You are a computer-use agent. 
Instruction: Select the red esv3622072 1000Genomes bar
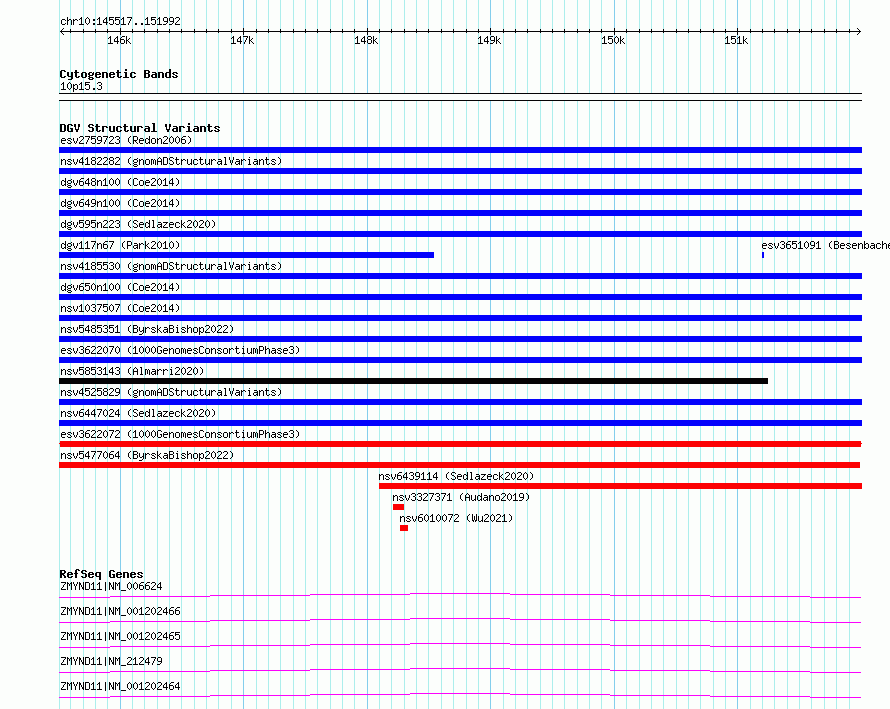tap(460, 444)
